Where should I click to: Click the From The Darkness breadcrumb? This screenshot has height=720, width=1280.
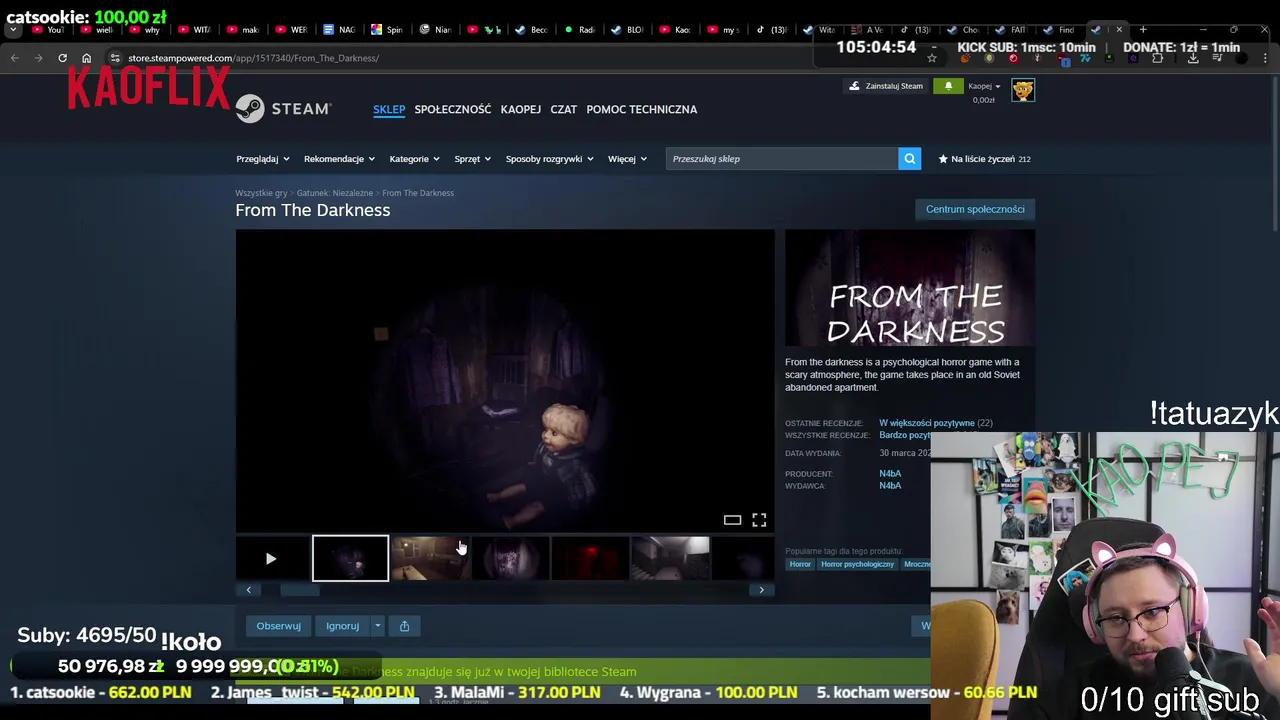[418, 193]
